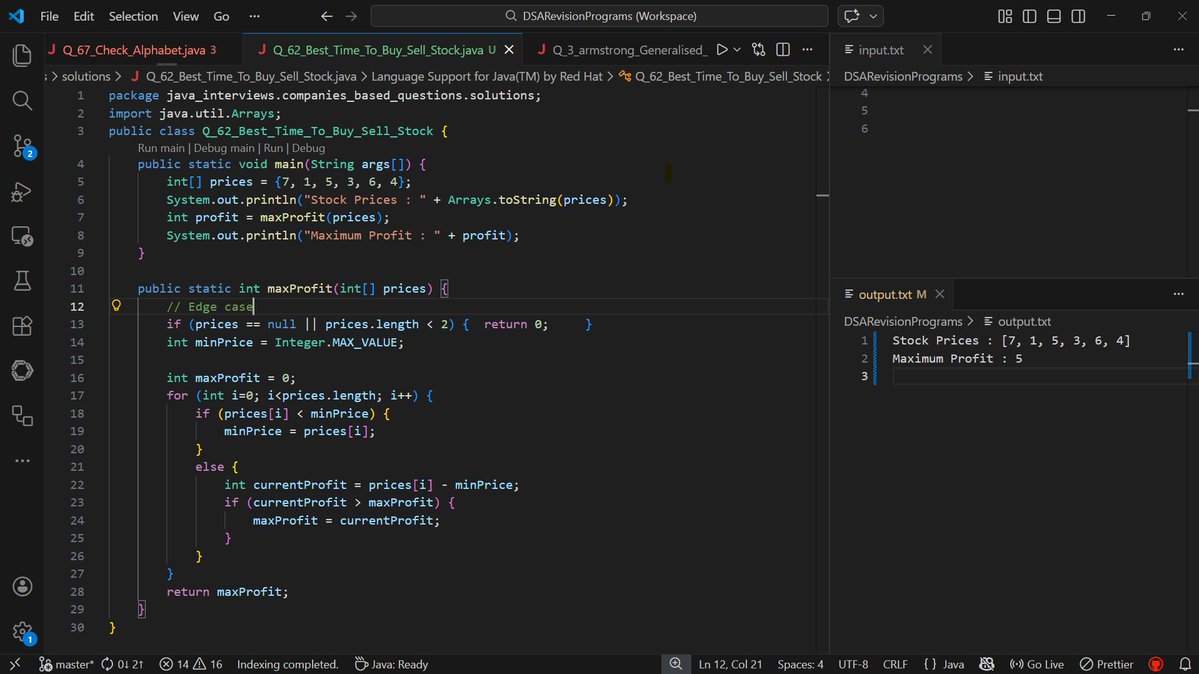Image resolution: width=1199 pixels, height=674 pixels.
Task: Click the master branch in status bar
Action: click(66, 664)
